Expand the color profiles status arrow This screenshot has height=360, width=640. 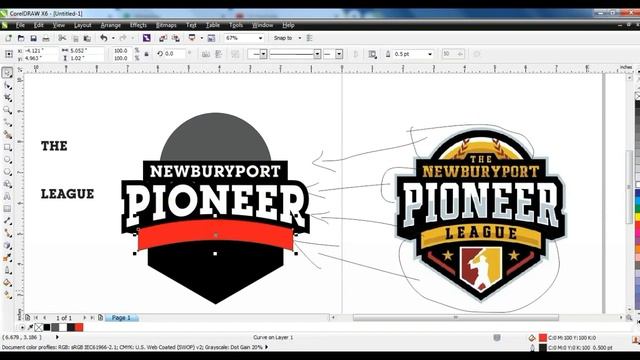coord(267,347)
